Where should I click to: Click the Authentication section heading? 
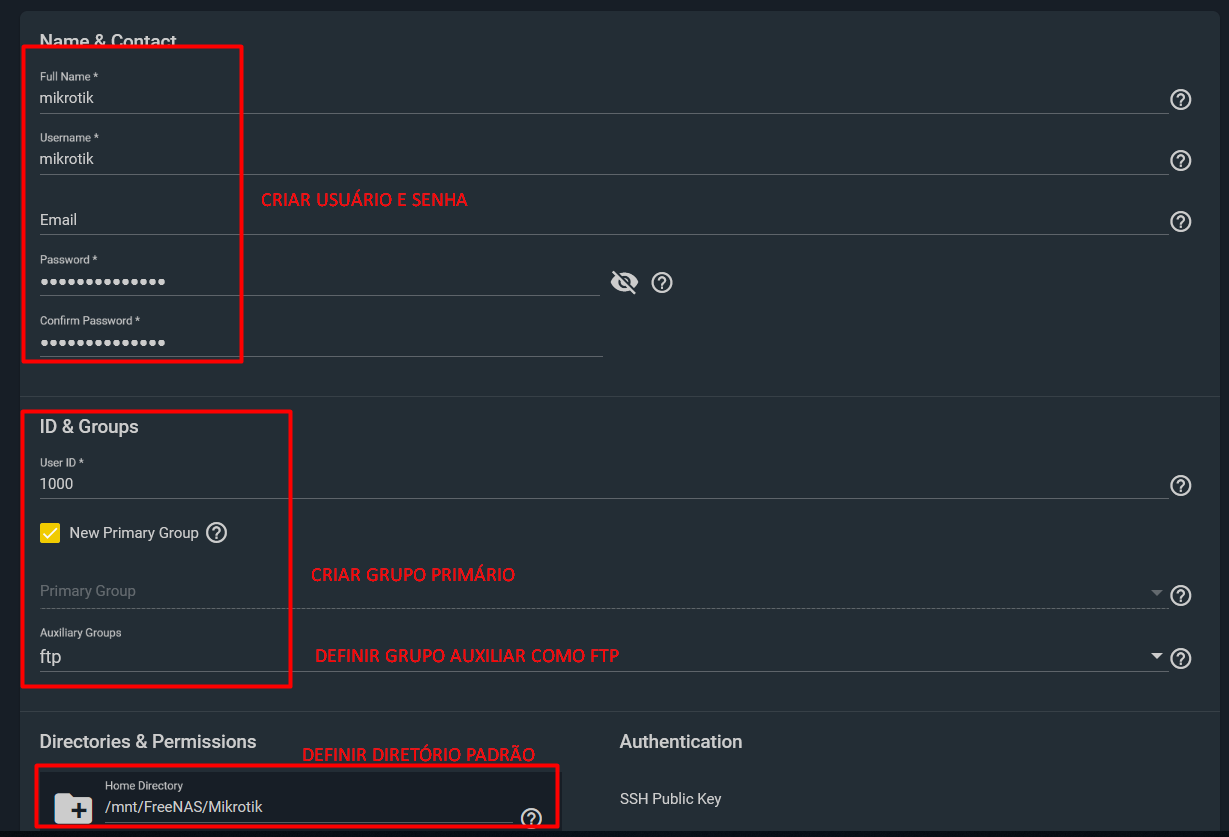[681, 742]
